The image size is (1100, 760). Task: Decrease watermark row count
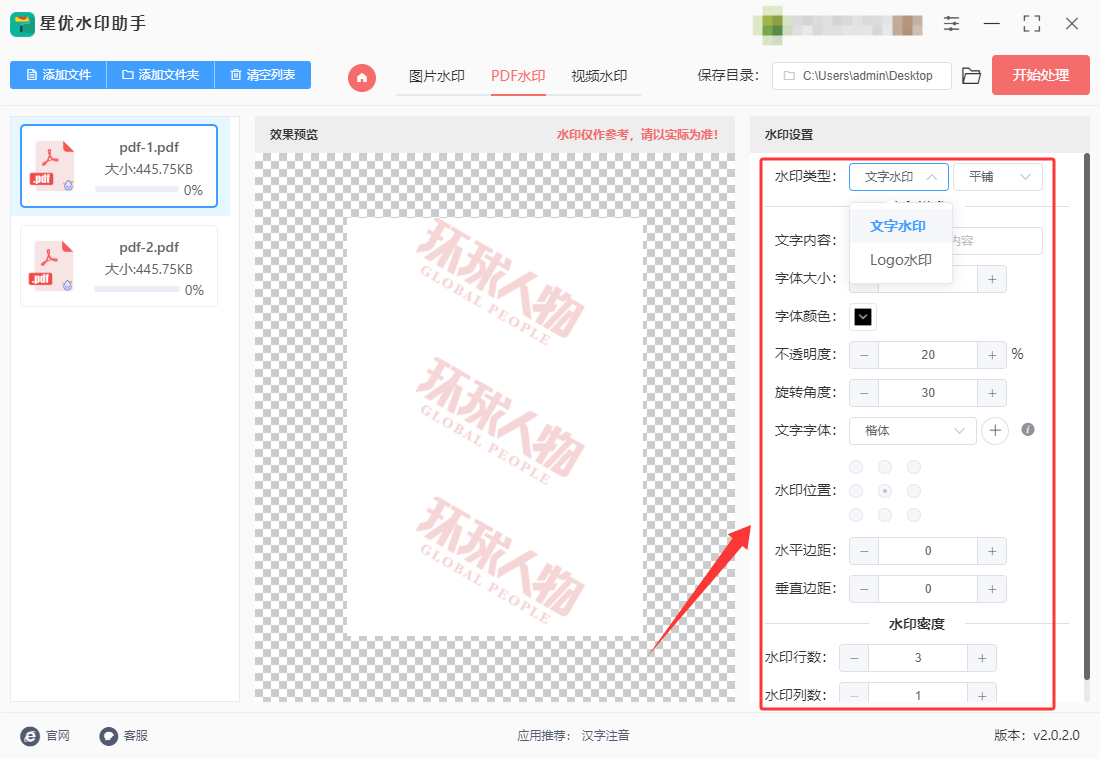pyautogui.click(x=854, y=658)
